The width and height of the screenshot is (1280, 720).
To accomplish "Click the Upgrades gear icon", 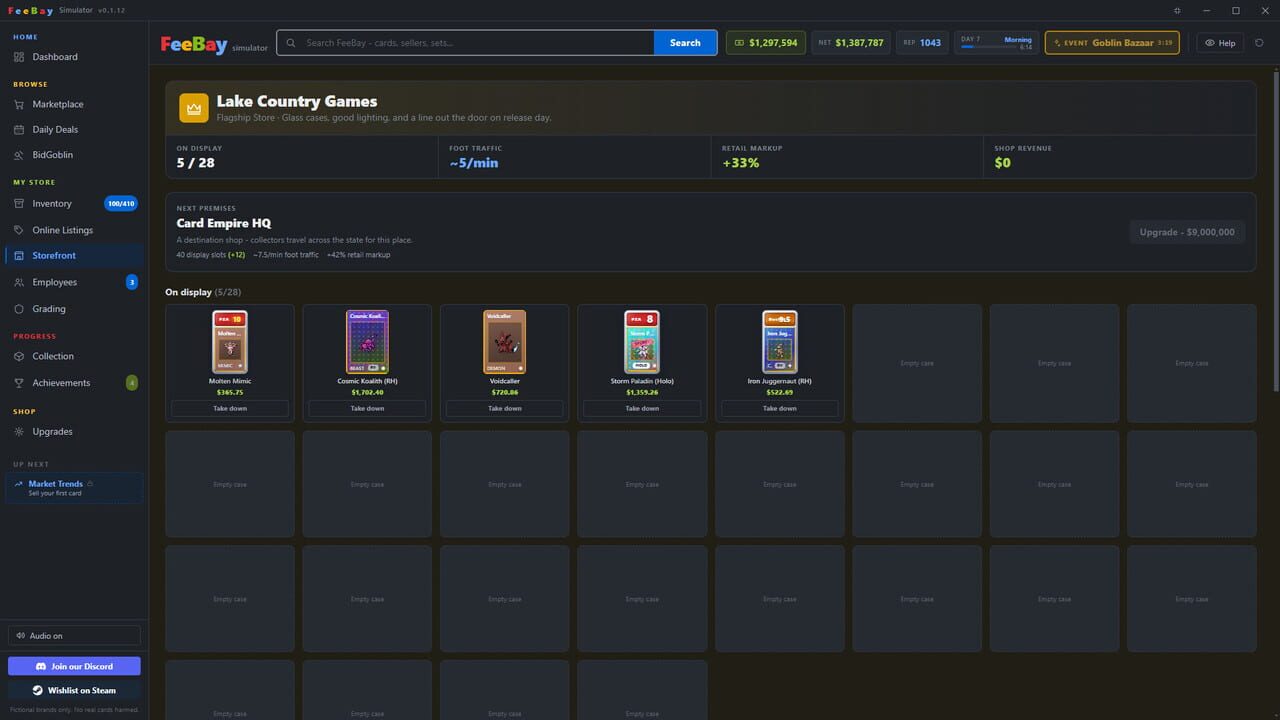I will (x=19, y=432).
